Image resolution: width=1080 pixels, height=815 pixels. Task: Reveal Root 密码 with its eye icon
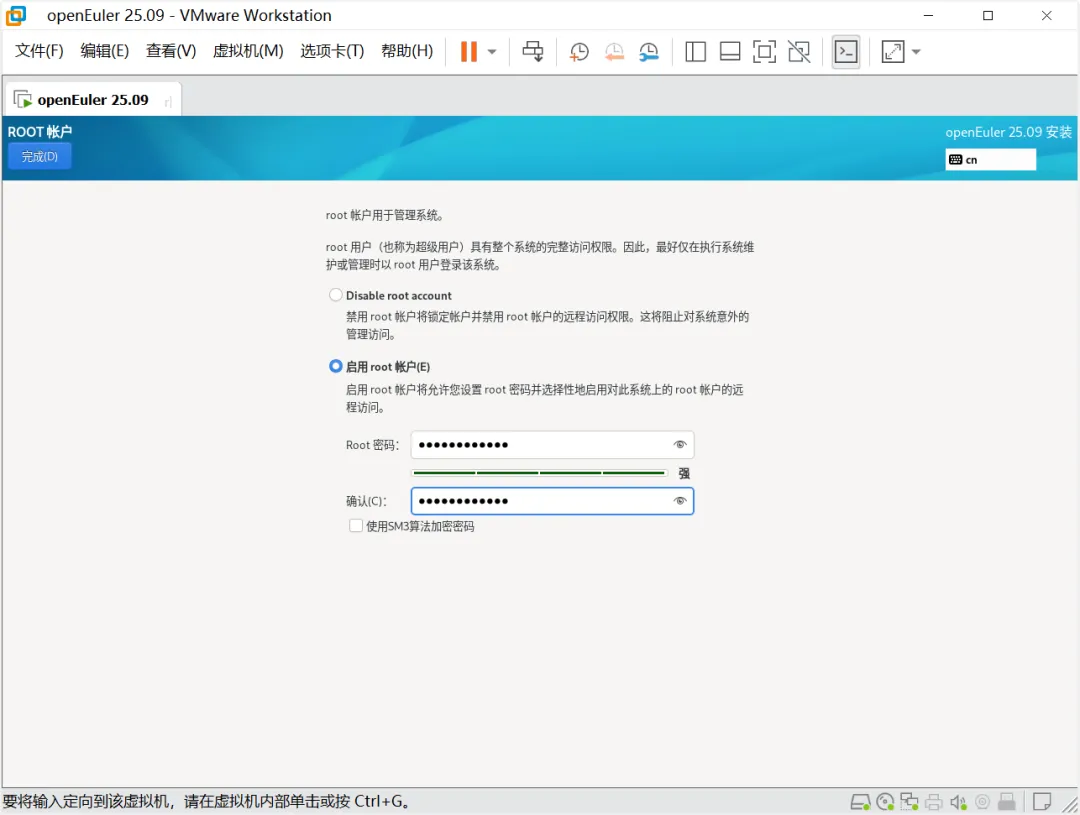[680, 444]
